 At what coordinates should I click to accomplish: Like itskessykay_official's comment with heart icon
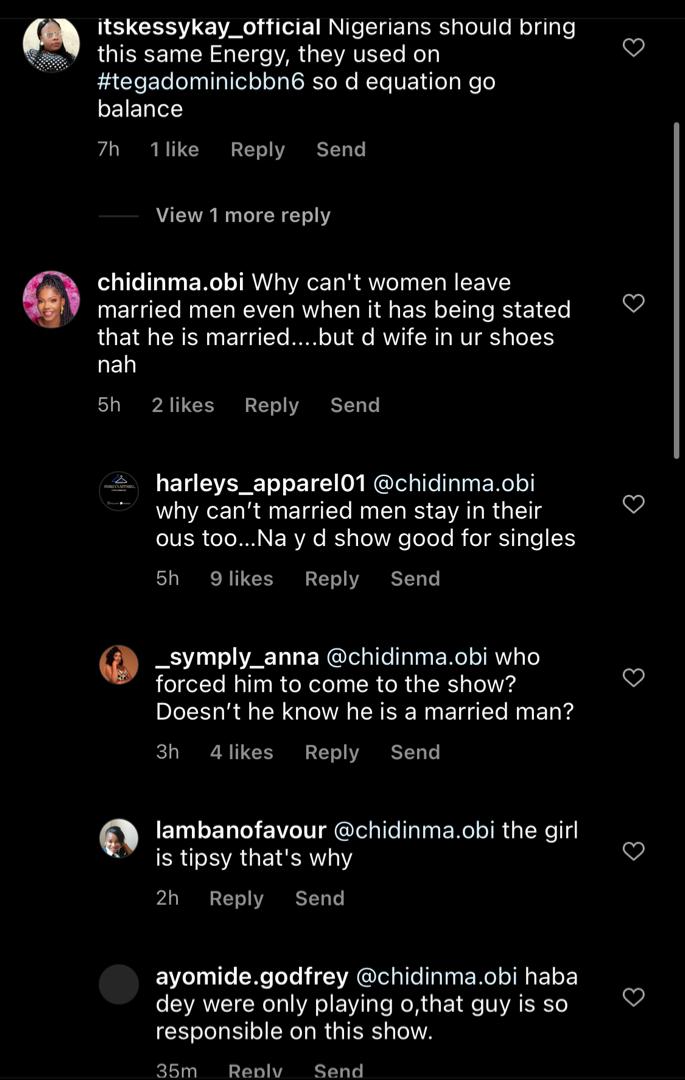[633, 48]
